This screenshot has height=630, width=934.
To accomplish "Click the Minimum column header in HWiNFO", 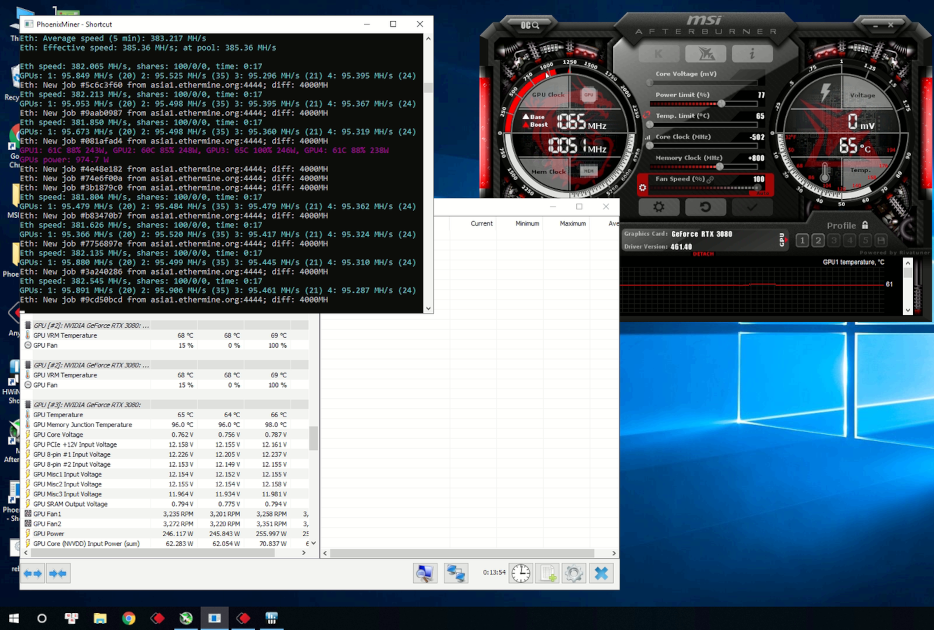I will tap(527, 223).
